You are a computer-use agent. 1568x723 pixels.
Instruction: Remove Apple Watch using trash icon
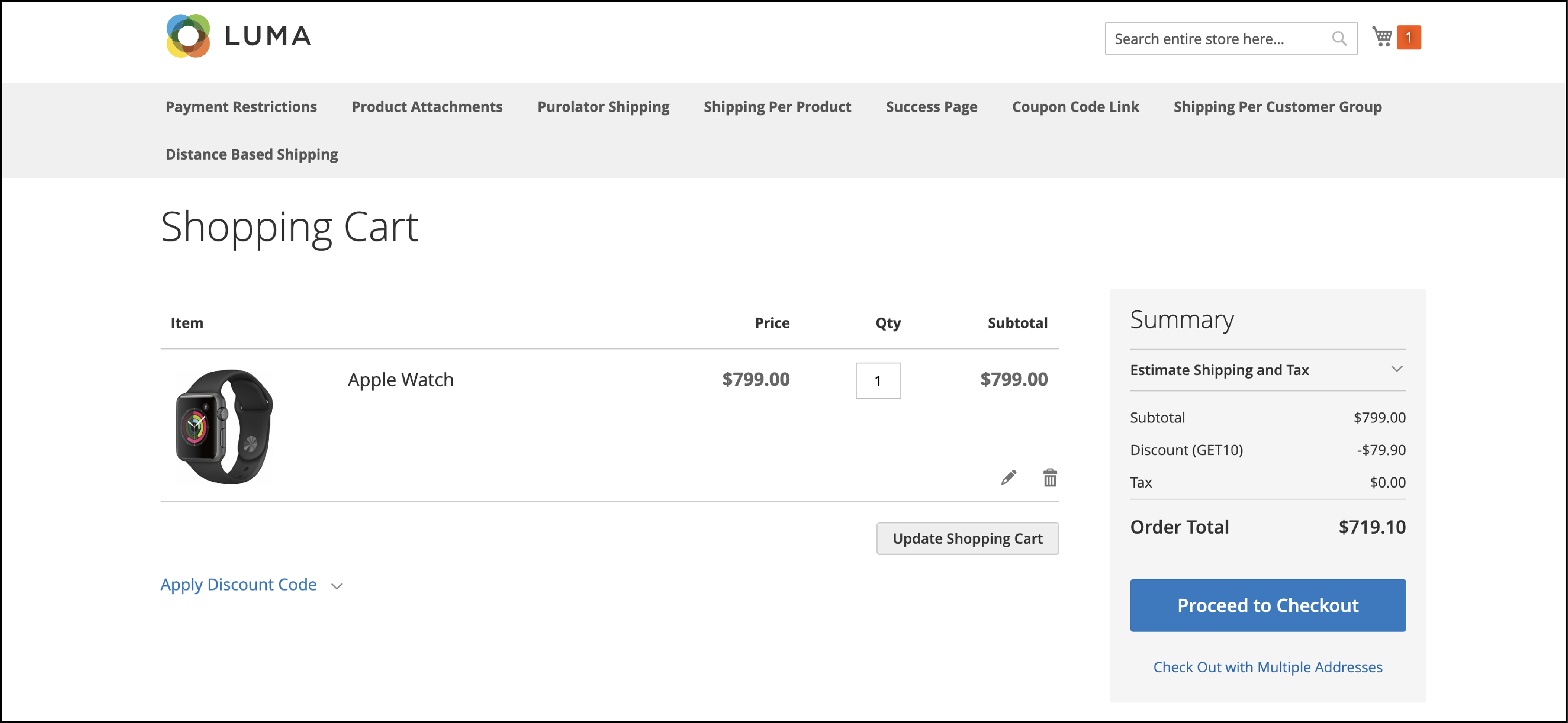tap(1050, 478)
